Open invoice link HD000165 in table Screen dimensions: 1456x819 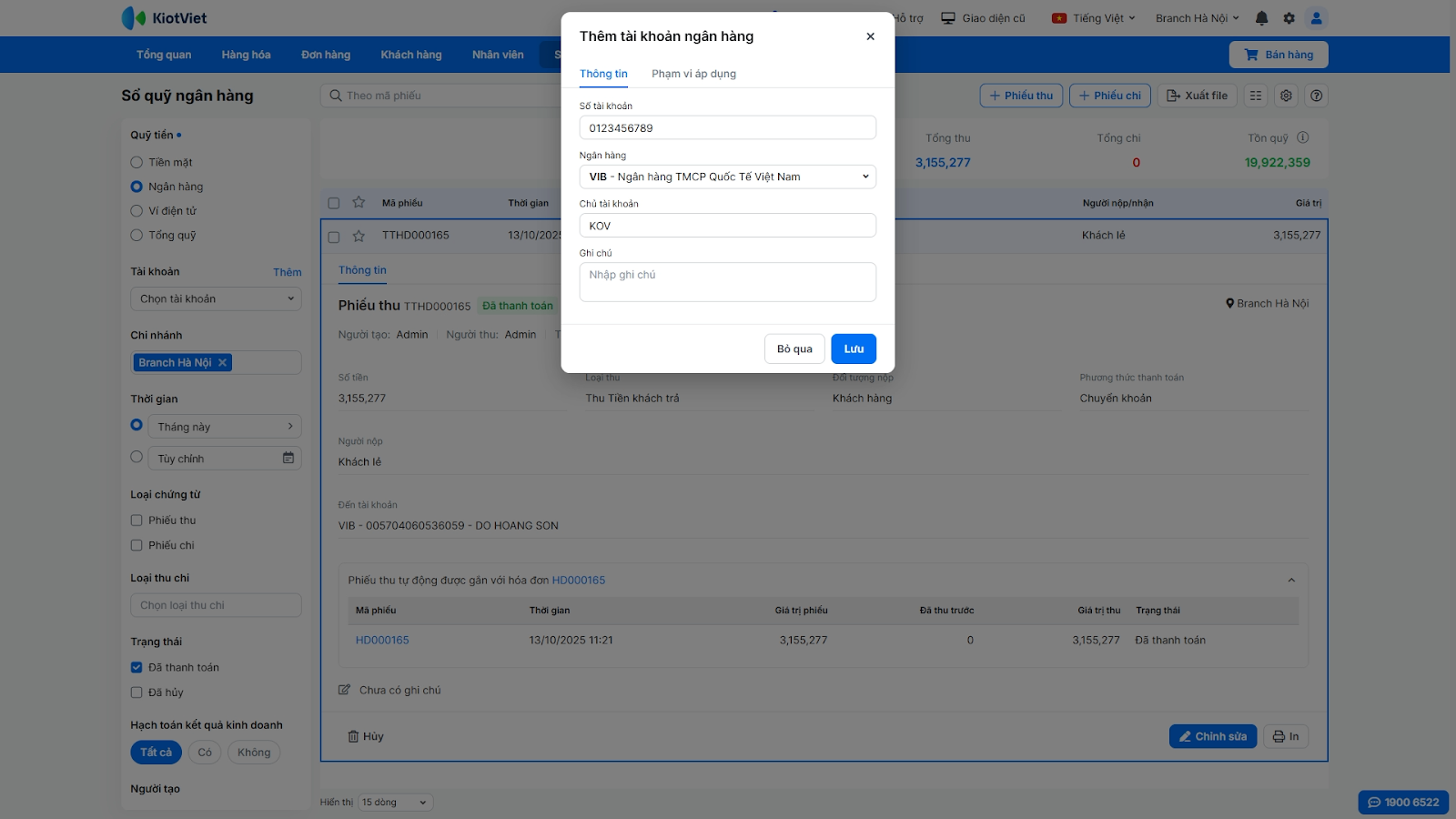coord(382,641)
